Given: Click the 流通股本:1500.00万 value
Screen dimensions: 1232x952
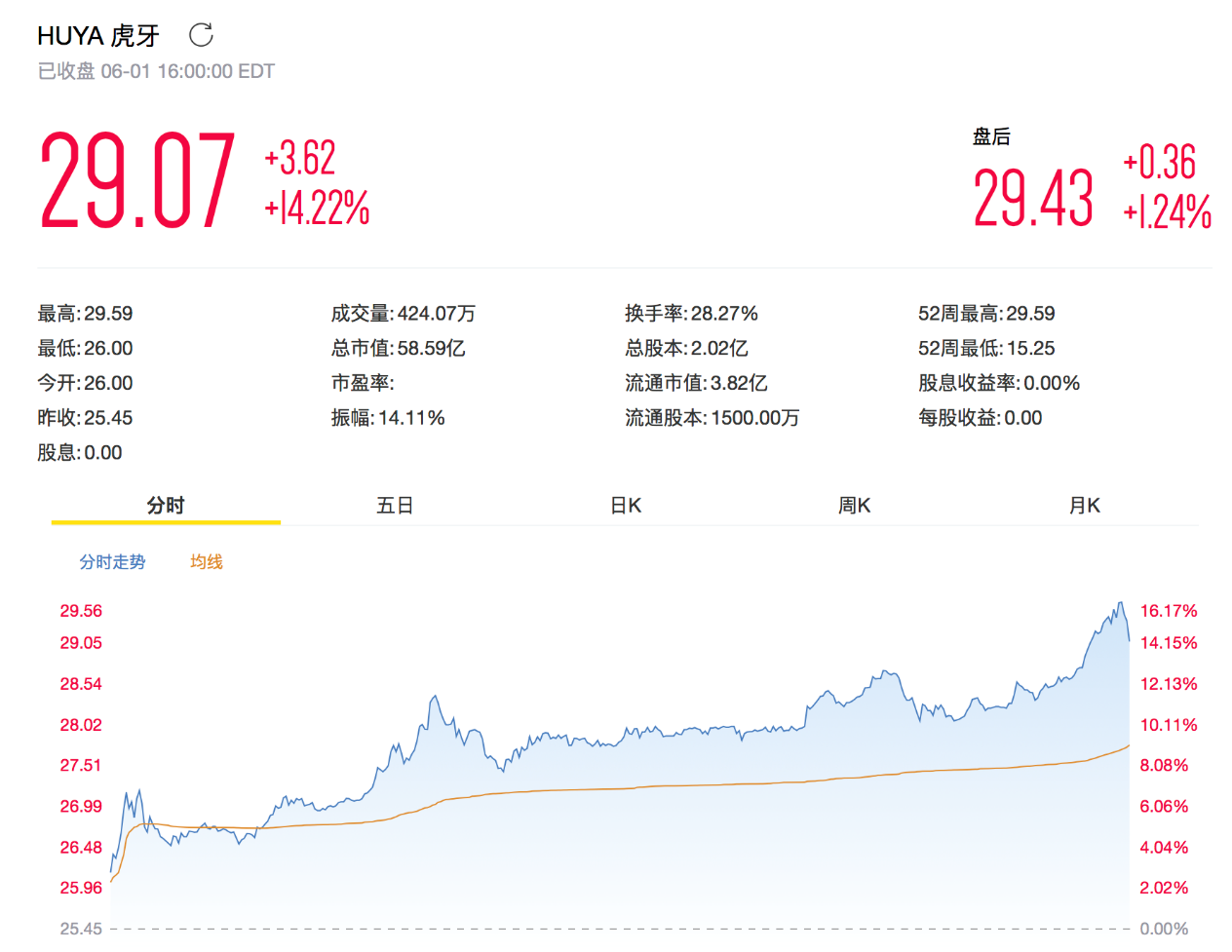Looking at the screenshot, I should (x=712, y=418).
